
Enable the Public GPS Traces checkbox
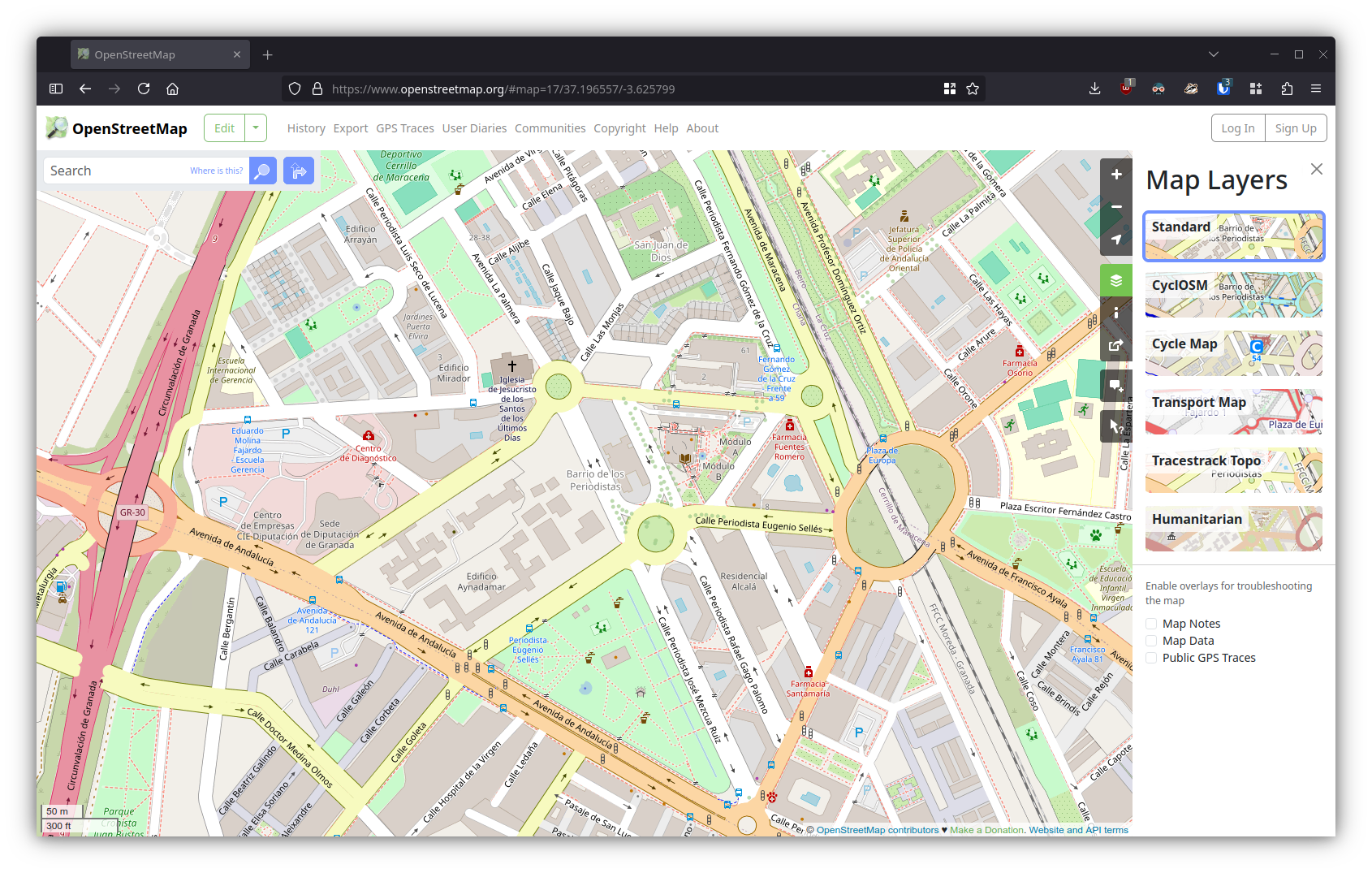pos(1151,658)
